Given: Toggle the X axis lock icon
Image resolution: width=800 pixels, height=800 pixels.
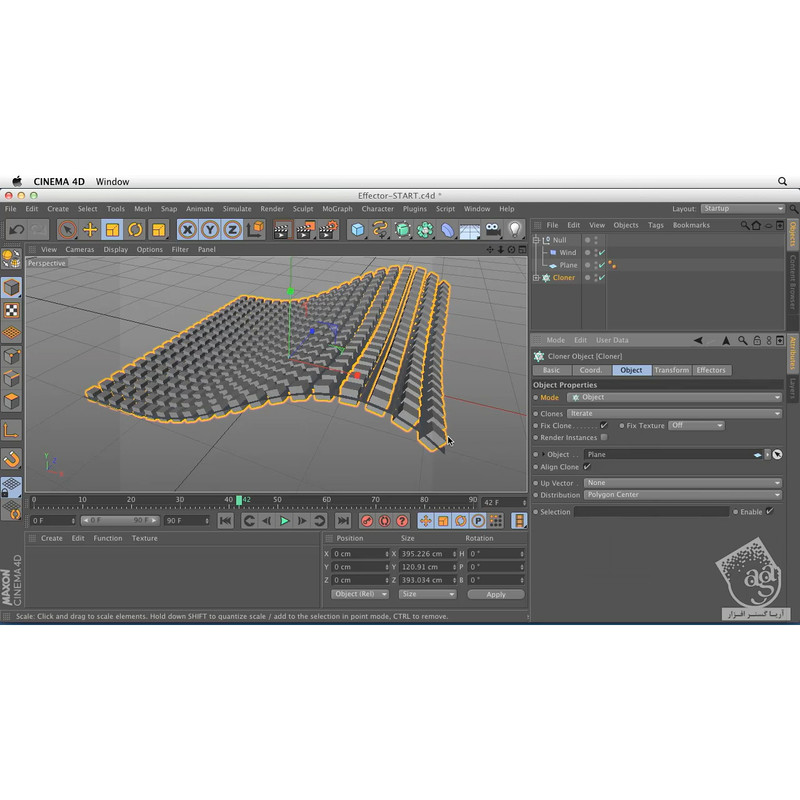Looking at the screenshot, I should (x=188, y=230).
